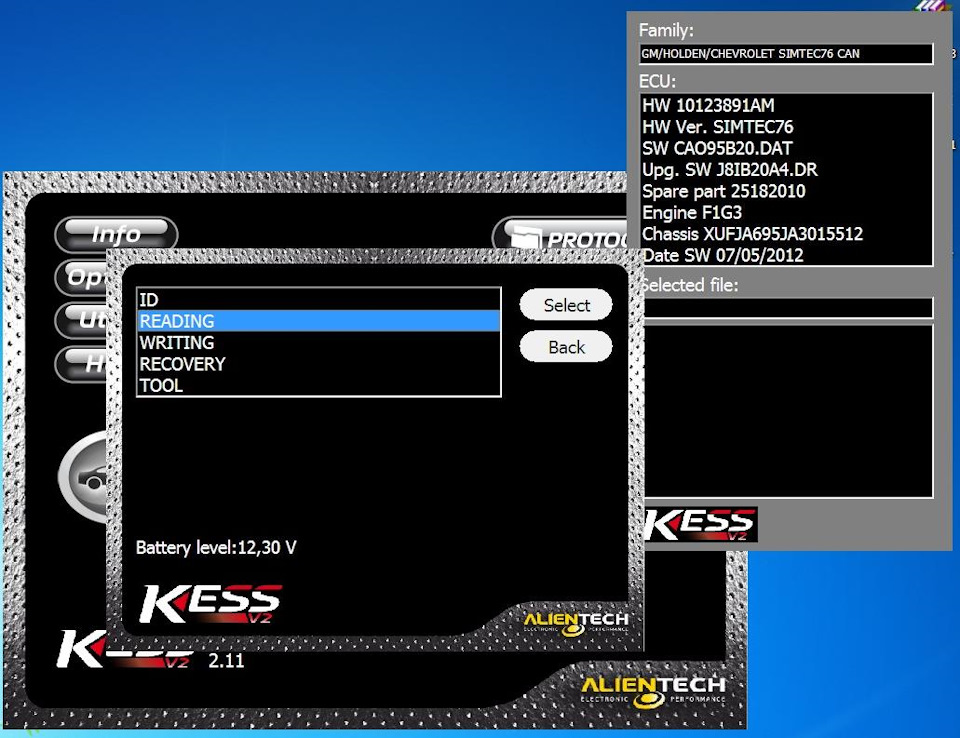Go back with the Back button
This screenshot has width=960, height=738.
[x=566, y=347]
